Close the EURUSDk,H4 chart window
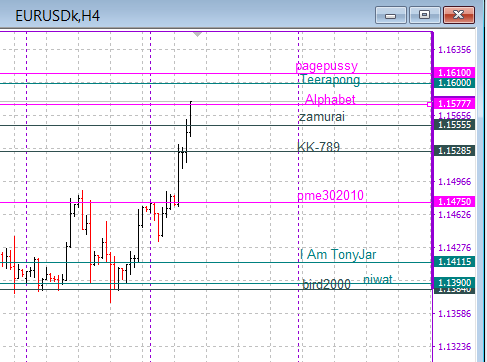This screenshot has height=362, width=487. tap(459, 15)
